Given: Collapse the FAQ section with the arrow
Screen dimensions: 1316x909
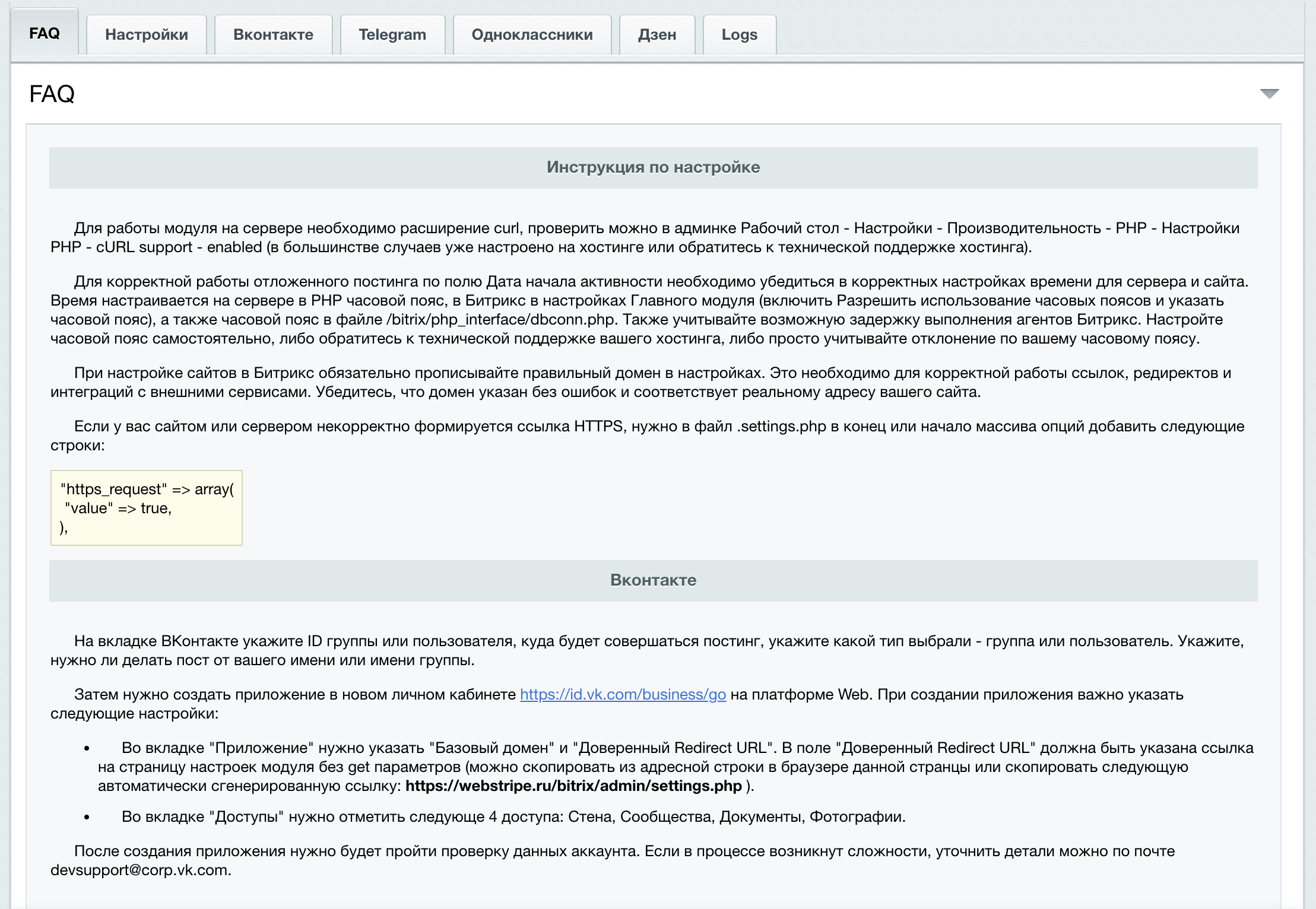Looking at the screenshot, I should 1269,94.
